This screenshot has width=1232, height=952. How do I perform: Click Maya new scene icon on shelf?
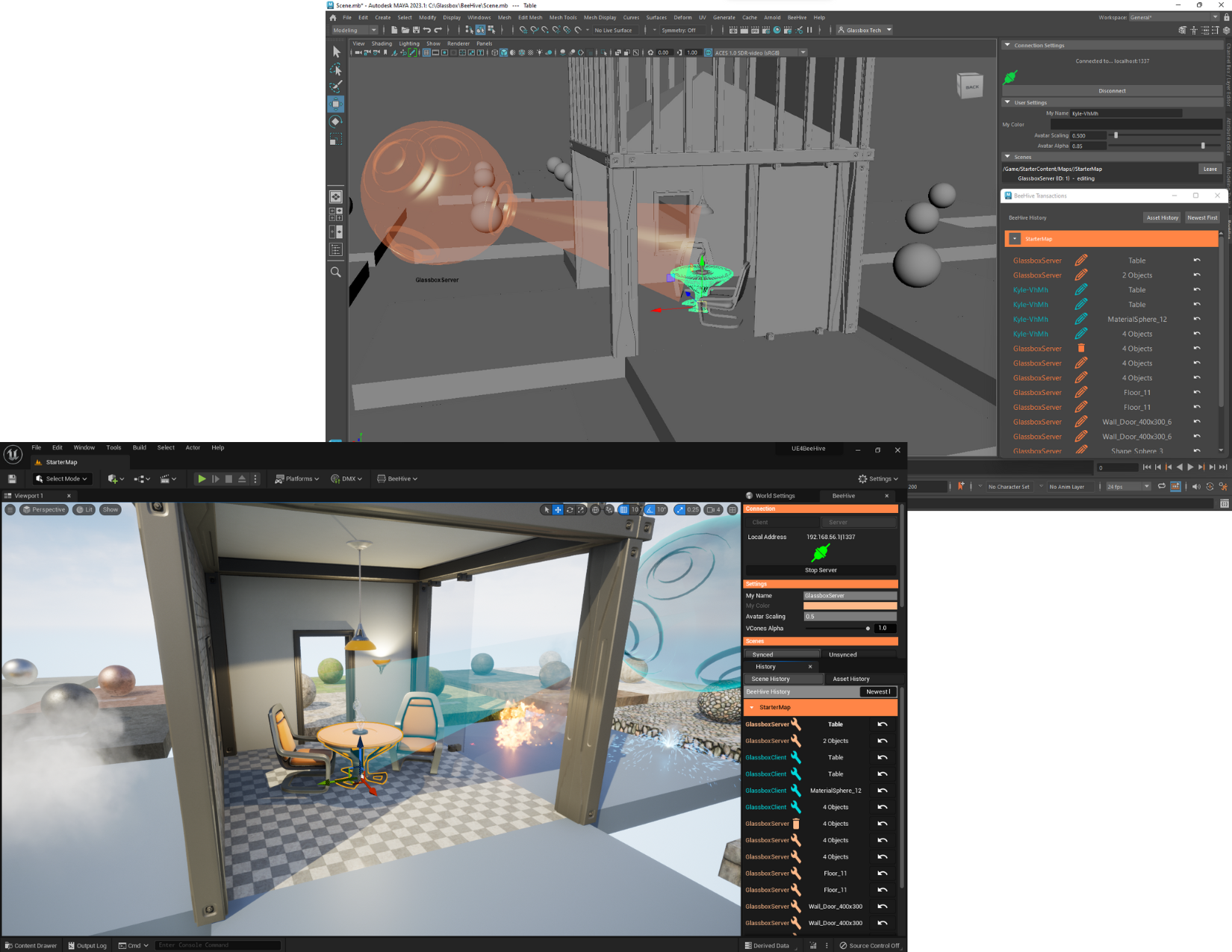(x=394, y=30)
